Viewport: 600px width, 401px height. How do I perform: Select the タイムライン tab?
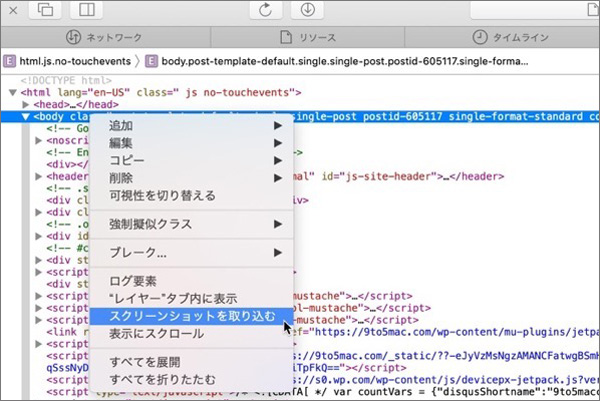coord(510,36)
